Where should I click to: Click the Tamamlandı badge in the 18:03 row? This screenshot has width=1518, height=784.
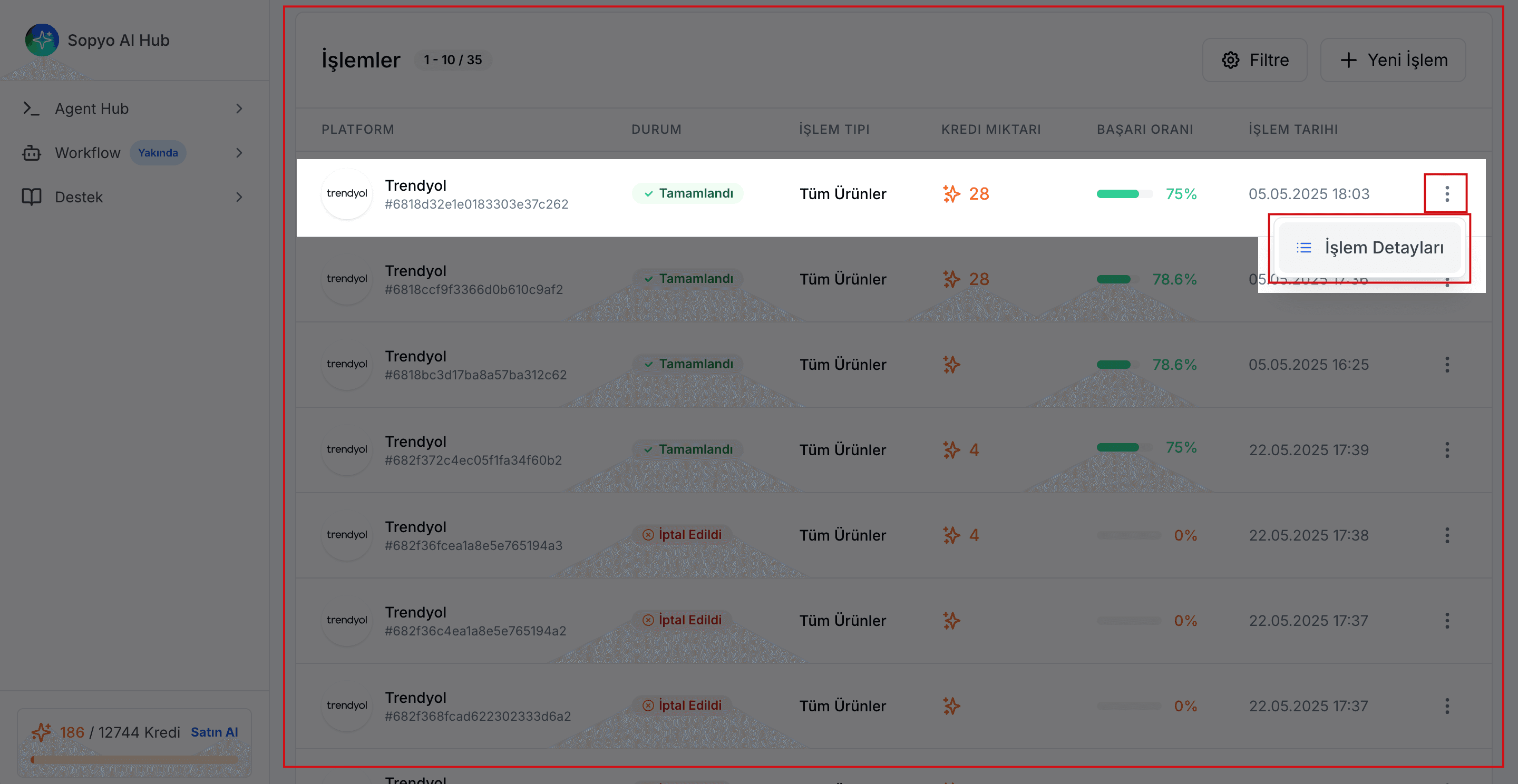[688, 194]
